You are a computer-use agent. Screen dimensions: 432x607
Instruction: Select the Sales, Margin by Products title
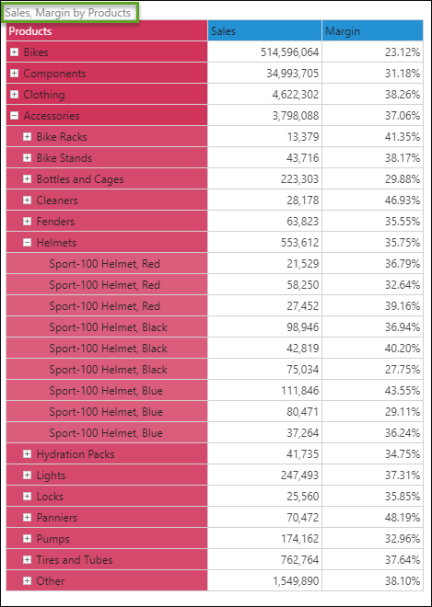tap(68, 13)
